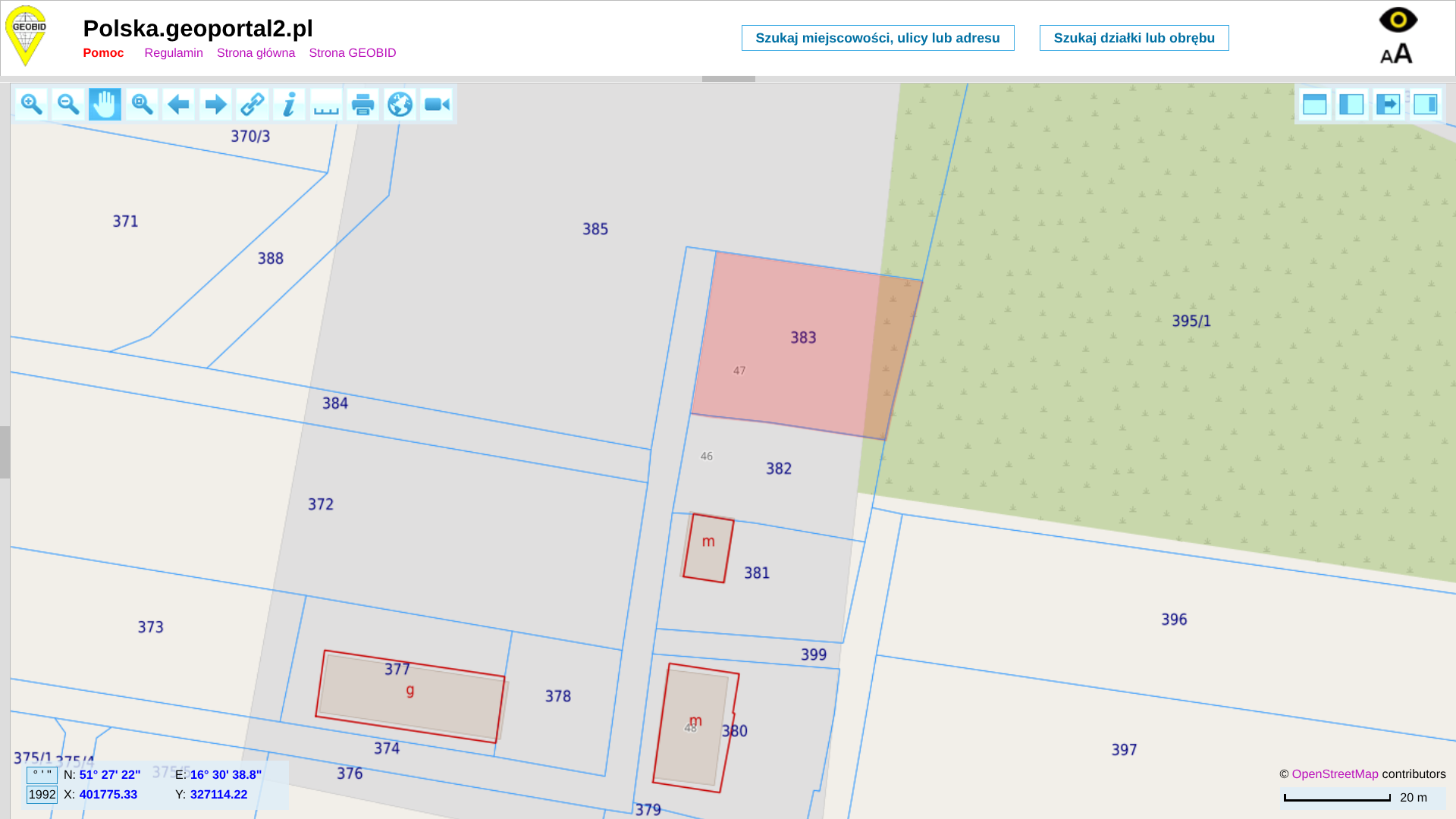Screen dimensions: 1456x819
Task: Click parcel label 396
Action: (x=1174, y=620)
